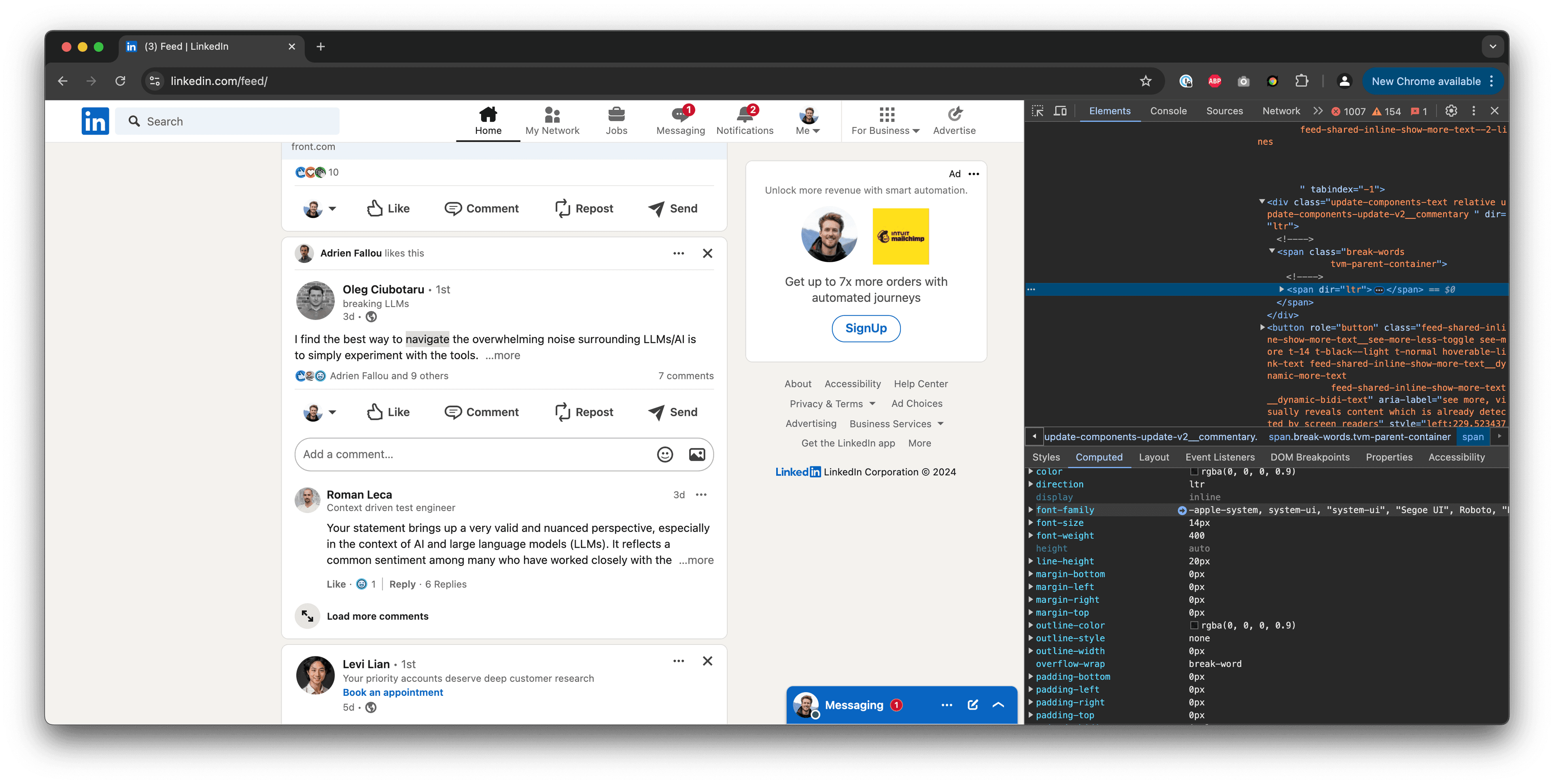Expand the line-height computed property
Viewport: 1554px width, 784px height.
[x=1031, y=561]
